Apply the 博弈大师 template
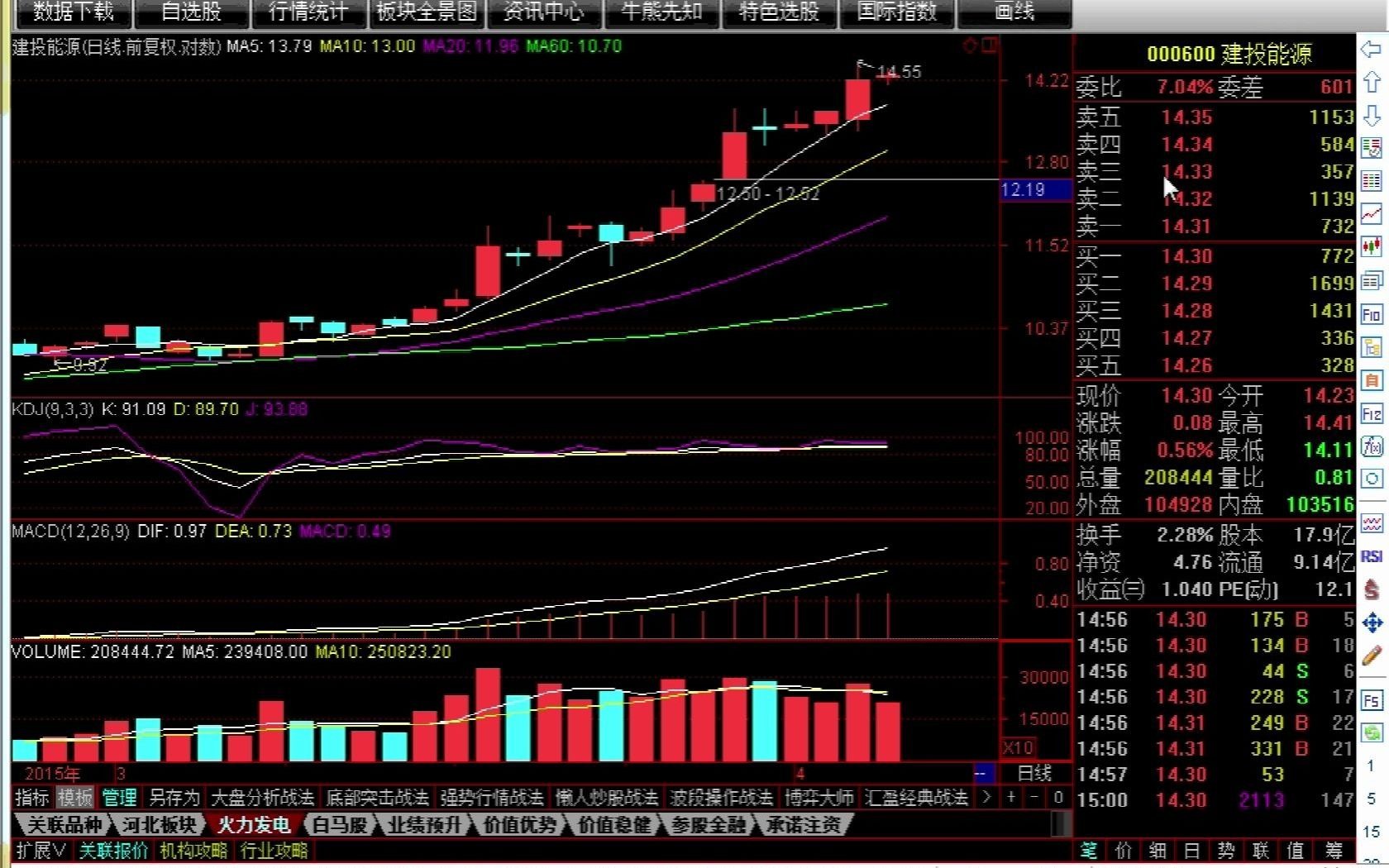 [819, 798]
